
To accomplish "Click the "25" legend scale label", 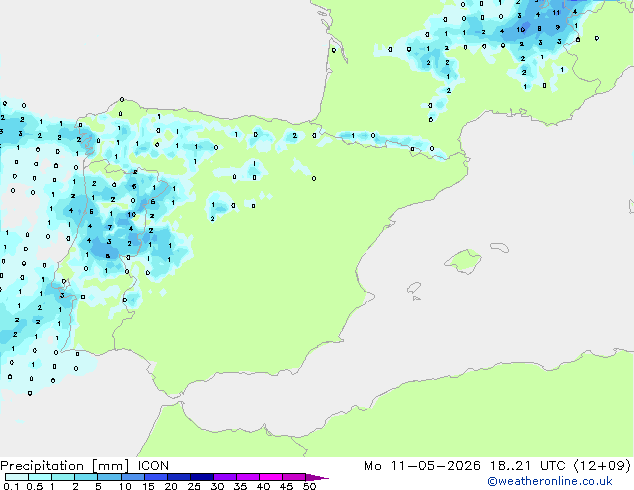I will (x=194, y=486).
